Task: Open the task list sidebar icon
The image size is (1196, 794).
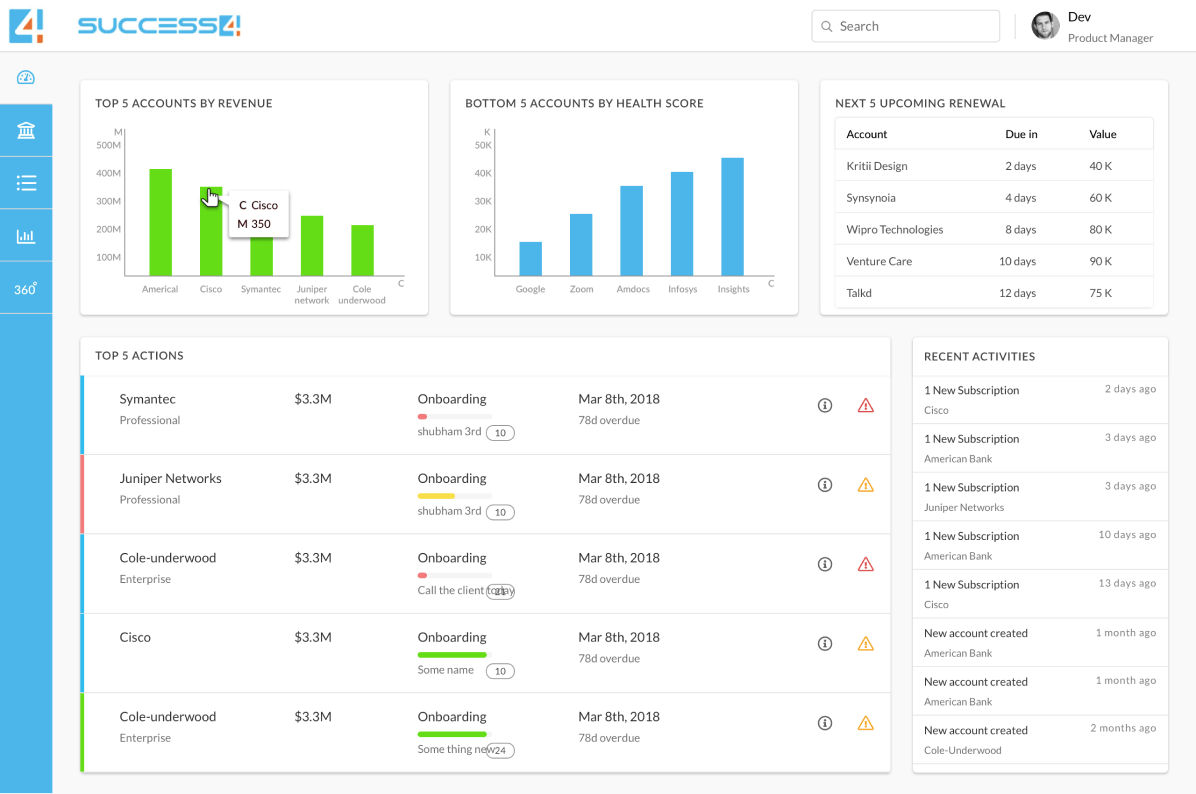Action: (26, 183)
